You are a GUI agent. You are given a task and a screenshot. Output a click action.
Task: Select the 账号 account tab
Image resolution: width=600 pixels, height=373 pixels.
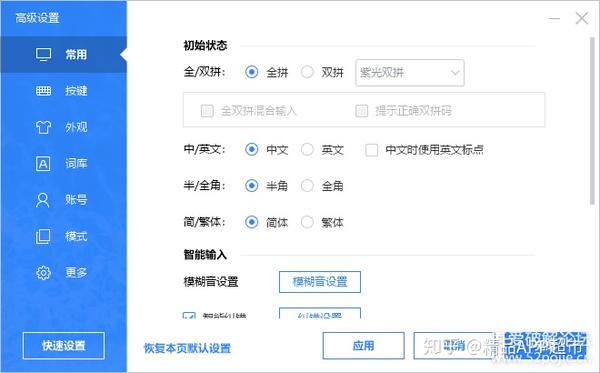[x=64, y=200]
